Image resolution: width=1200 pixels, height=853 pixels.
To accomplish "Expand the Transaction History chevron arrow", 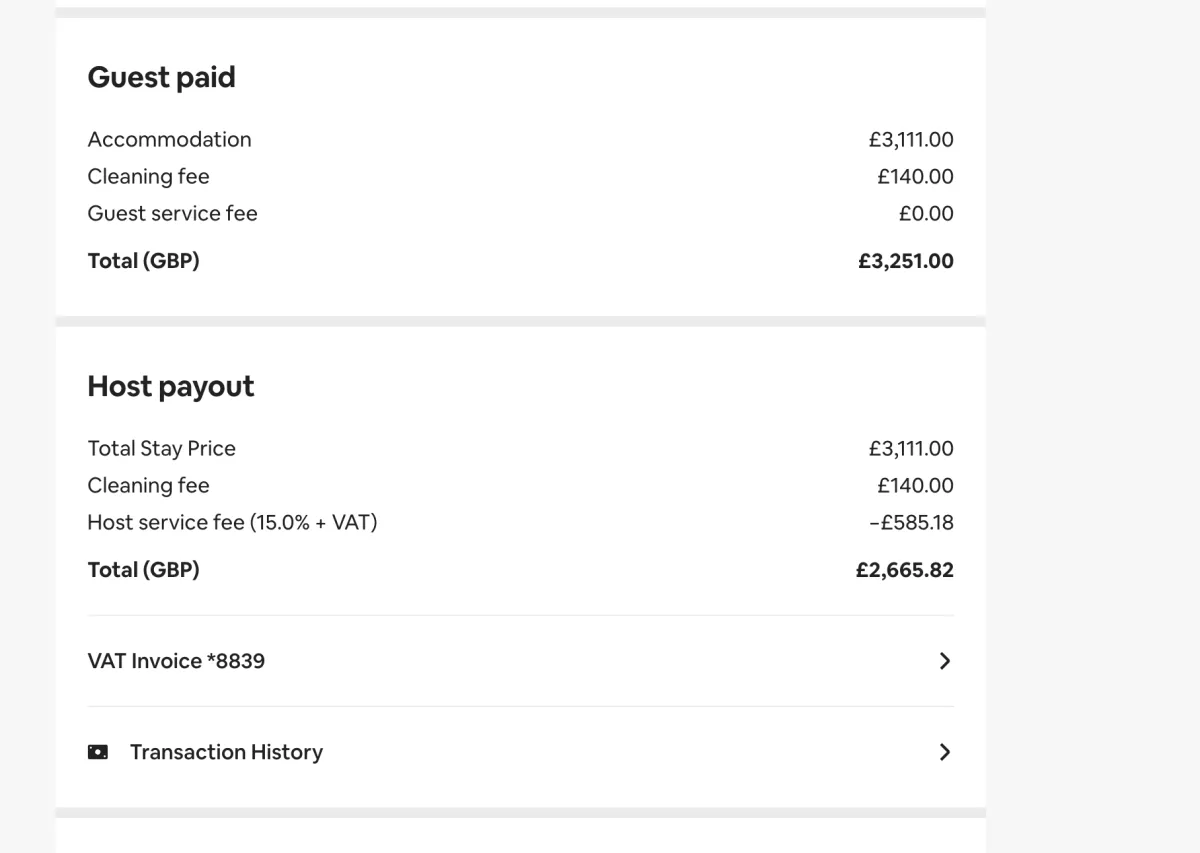I will point(945,752).
